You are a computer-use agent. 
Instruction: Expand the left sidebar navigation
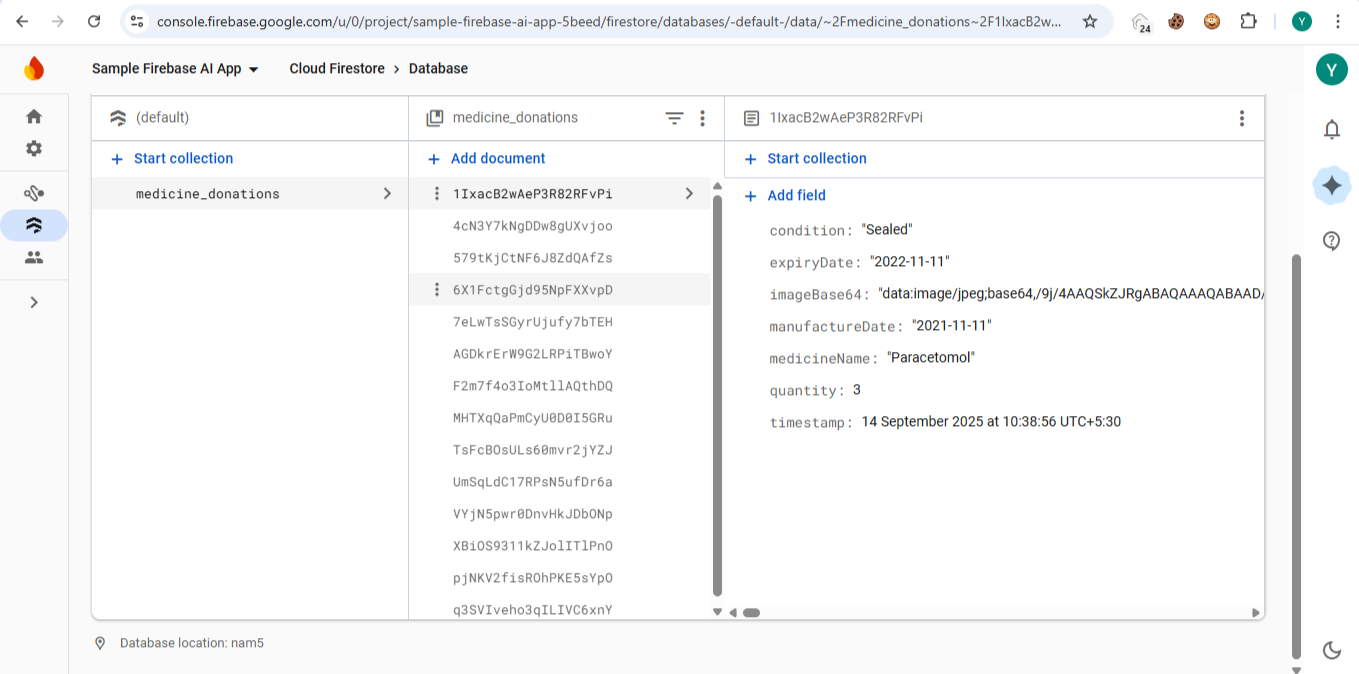pos(34,302)
